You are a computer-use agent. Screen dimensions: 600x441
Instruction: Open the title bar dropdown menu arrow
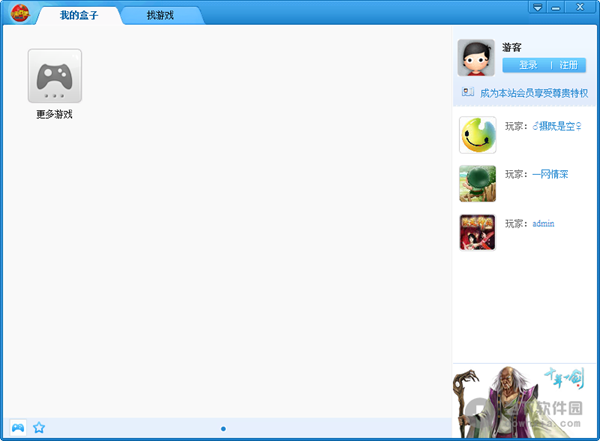[538, 7]
